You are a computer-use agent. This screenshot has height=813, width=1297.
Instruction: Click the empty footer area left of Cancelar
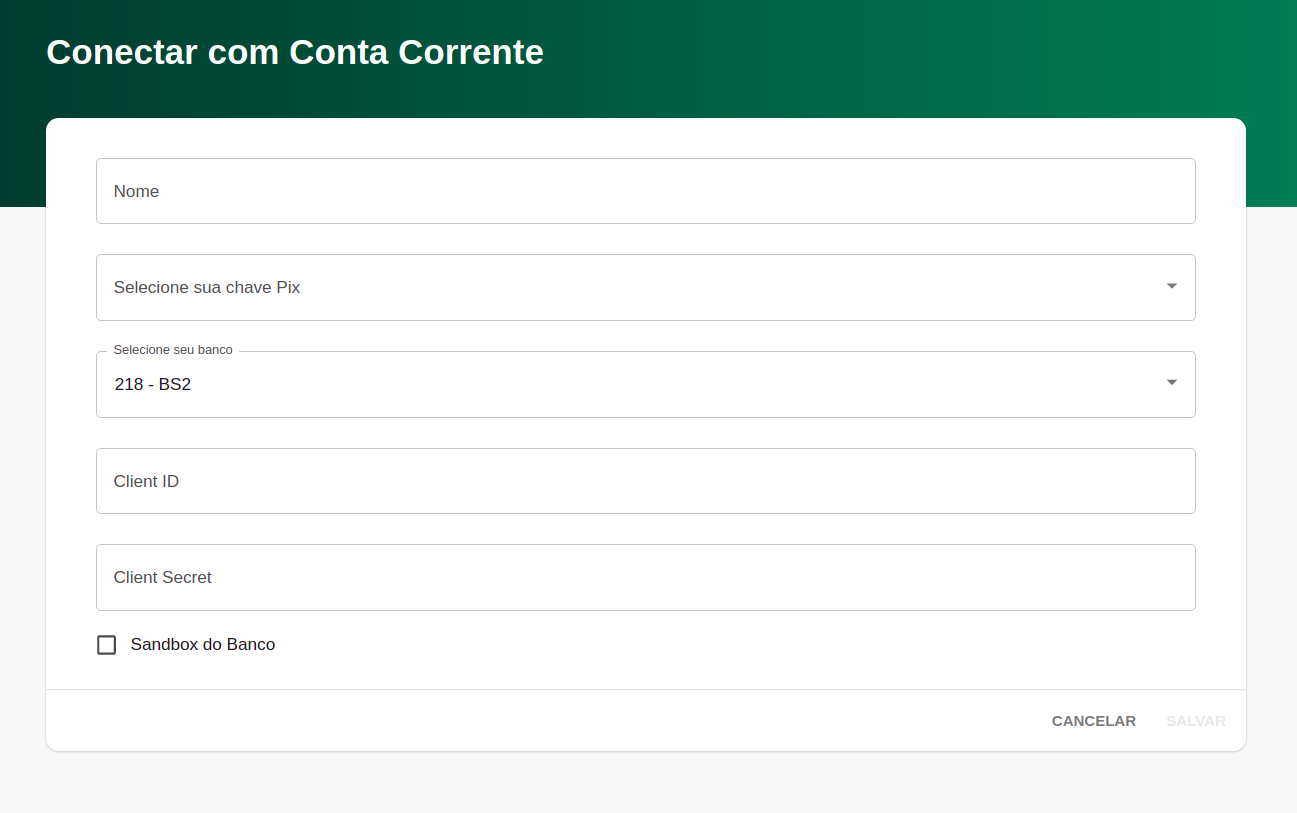coord(500,721)
